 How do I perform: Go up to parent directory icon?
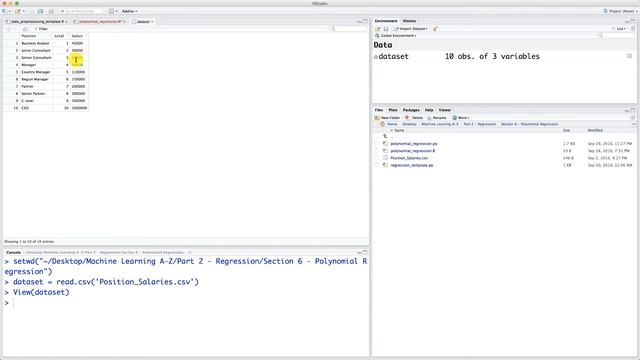click(385, 136)
